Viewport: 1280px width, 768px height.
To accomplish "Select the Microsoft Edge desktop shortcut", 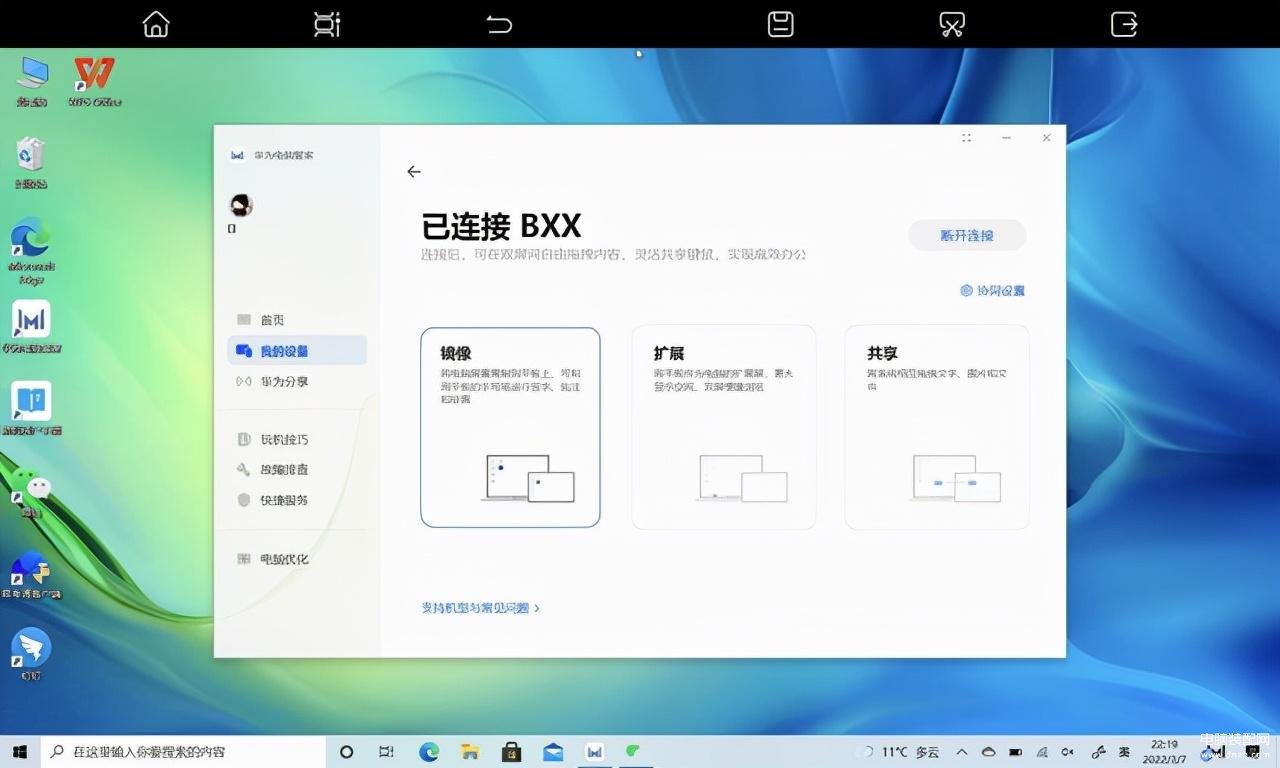I will [31, 251].
